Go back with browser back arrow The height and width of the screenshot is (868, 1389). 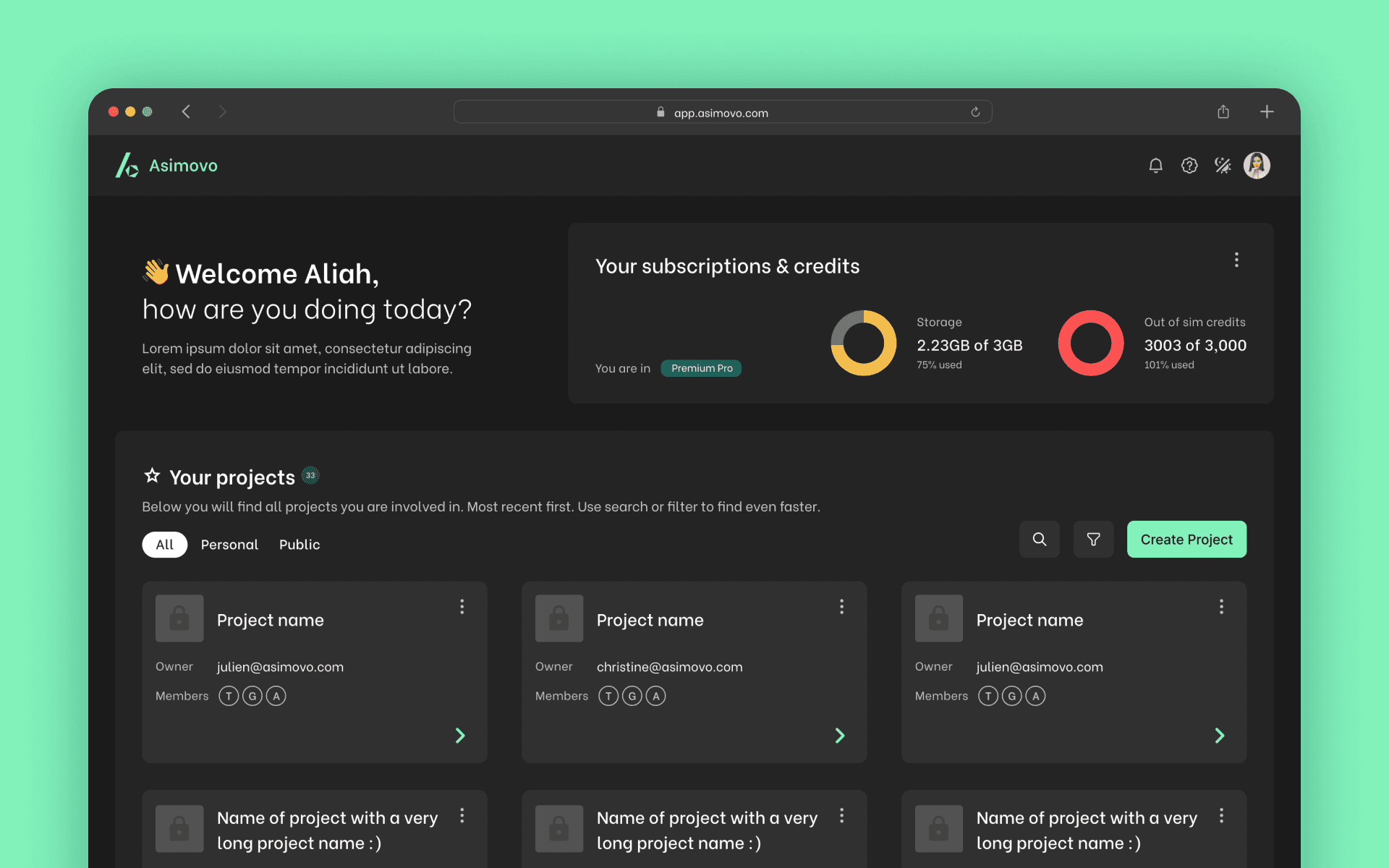[186, 111]
